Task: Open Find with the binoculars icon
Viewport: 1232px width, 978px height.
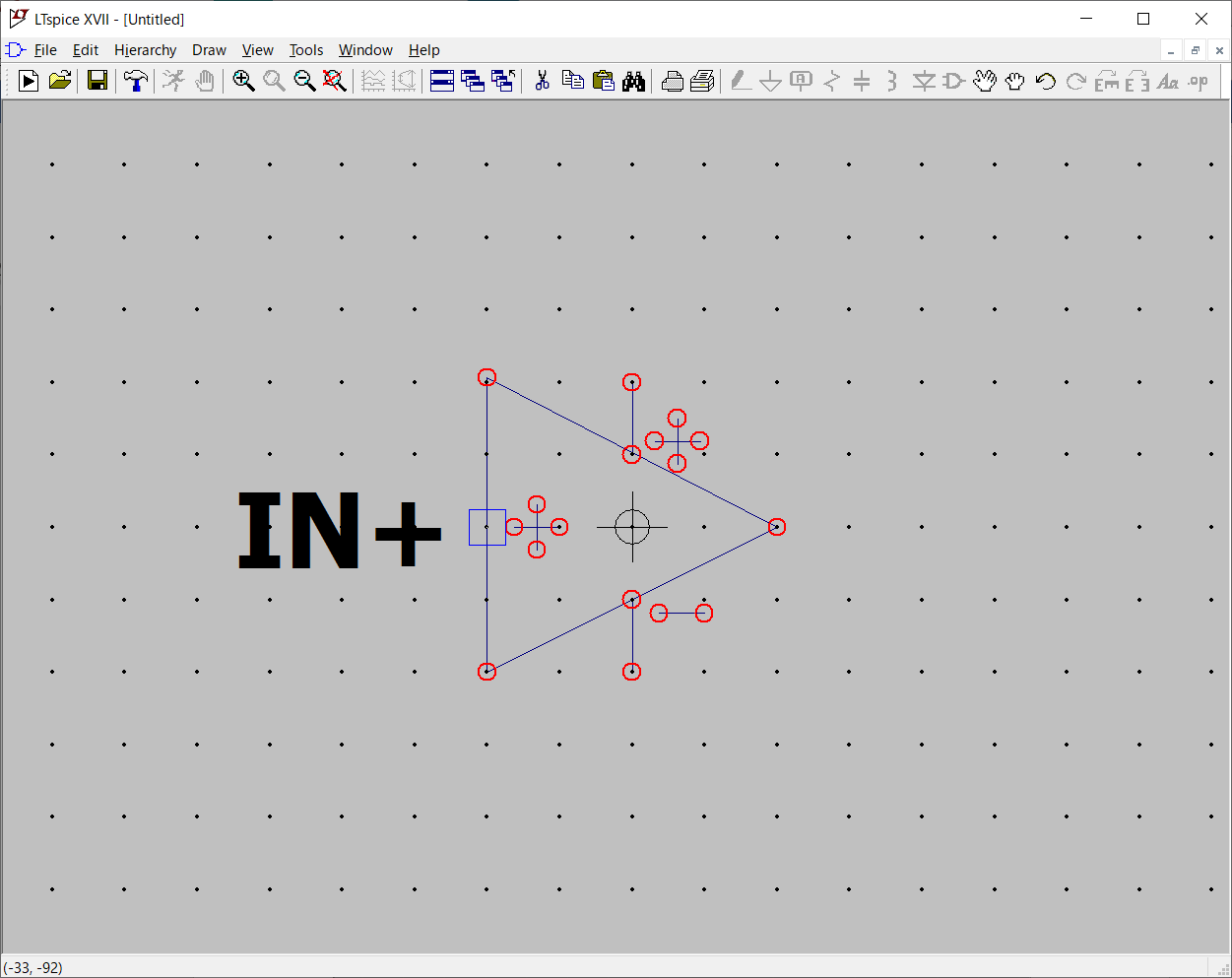Action: tap(633, 81)
